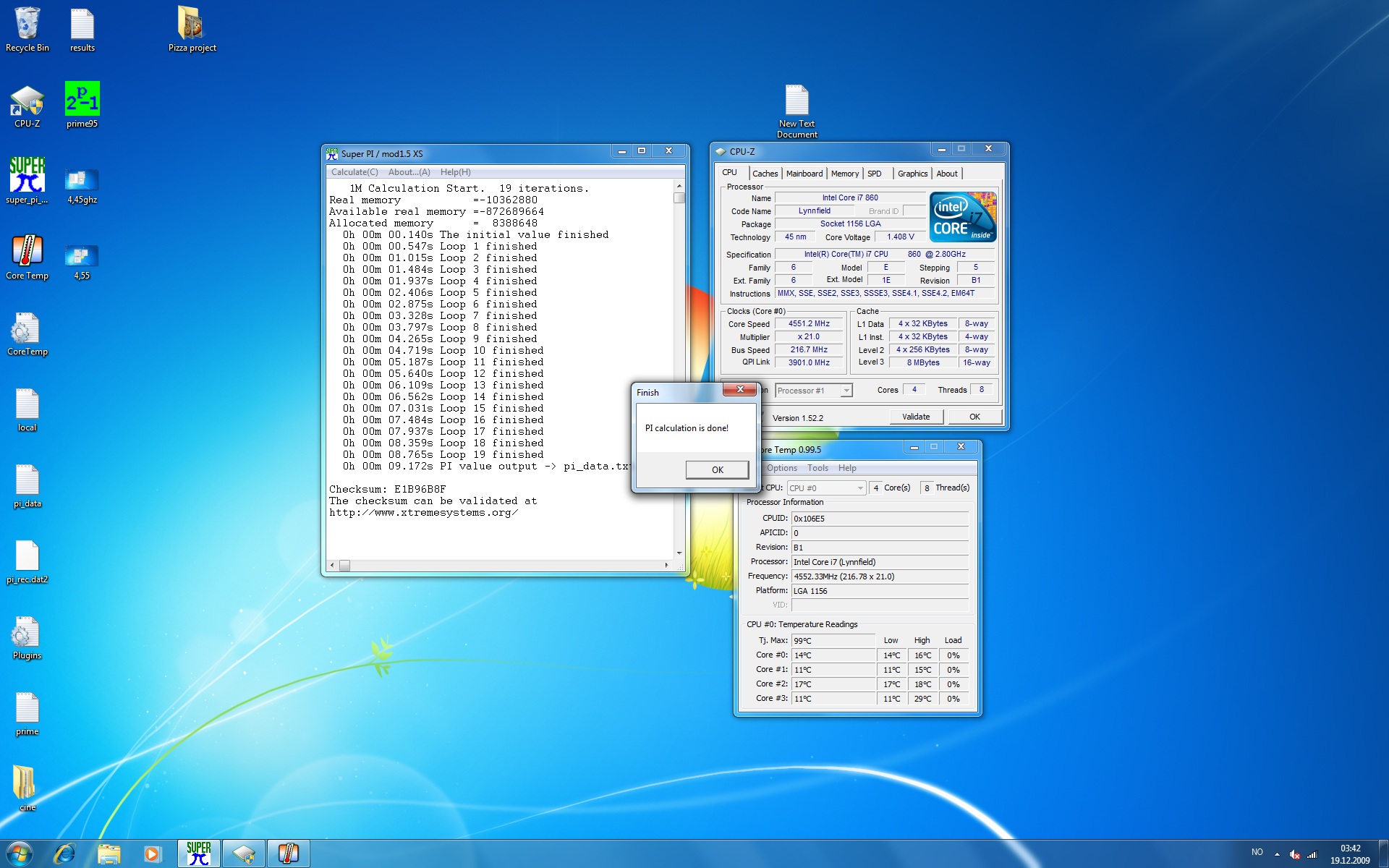Screen dimensions: 1389x868
Task: Open the Pizza project folder icon
Action: point(192,29)
